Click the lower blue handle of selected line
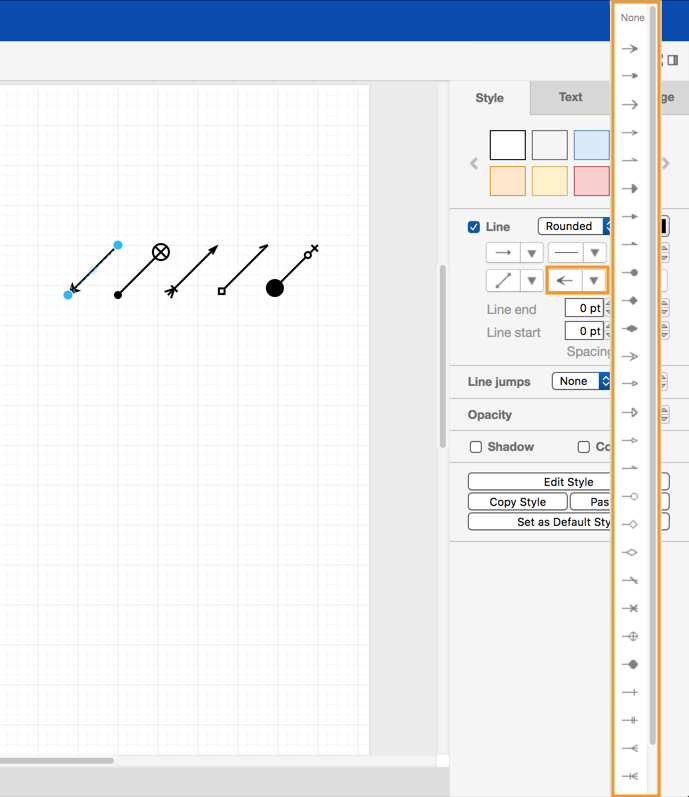Screen dimensions: 689x797 [x=68, y=295]
